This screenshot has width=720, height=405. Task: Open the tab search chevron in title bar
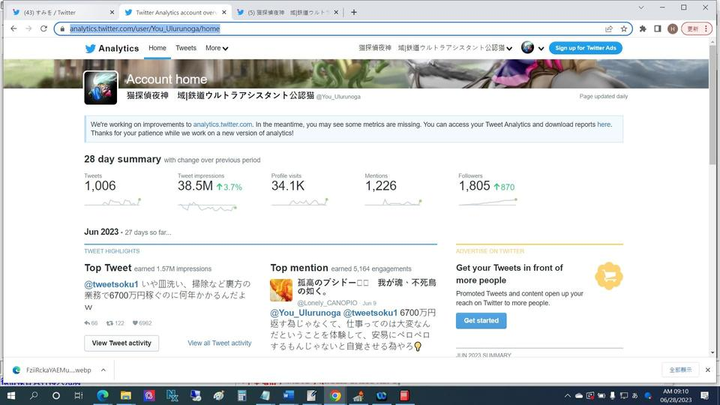641,7
